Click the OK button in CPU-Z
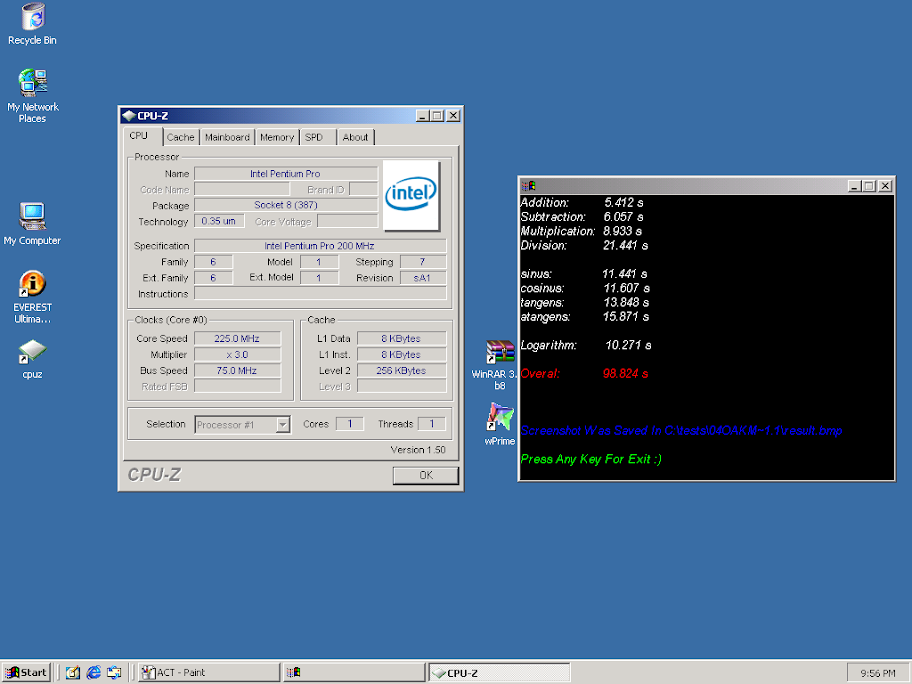This screenshot has height=684, width=912. pos(426,475)
